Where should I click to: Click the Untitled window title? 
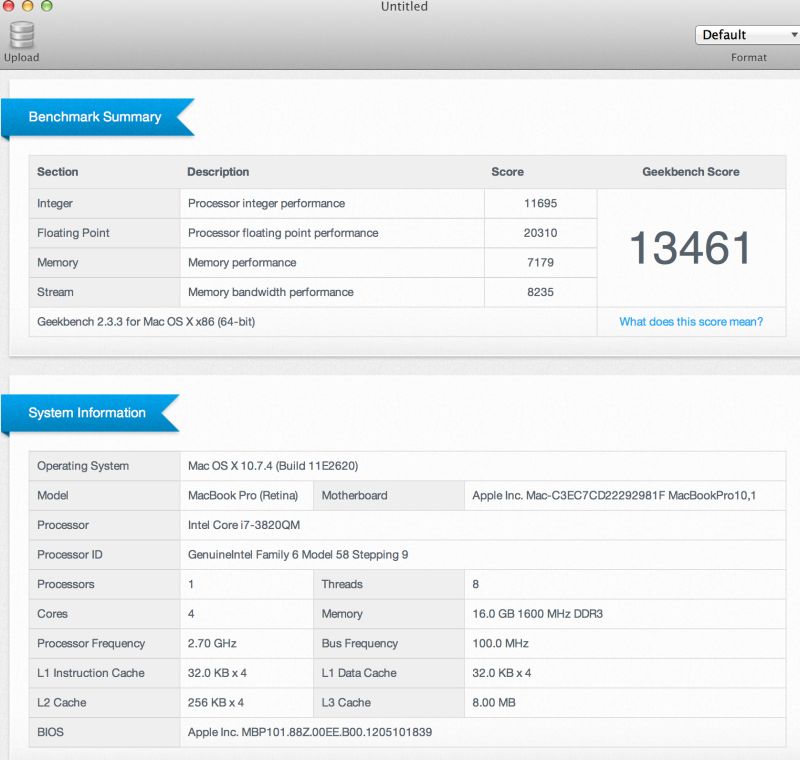404,7
